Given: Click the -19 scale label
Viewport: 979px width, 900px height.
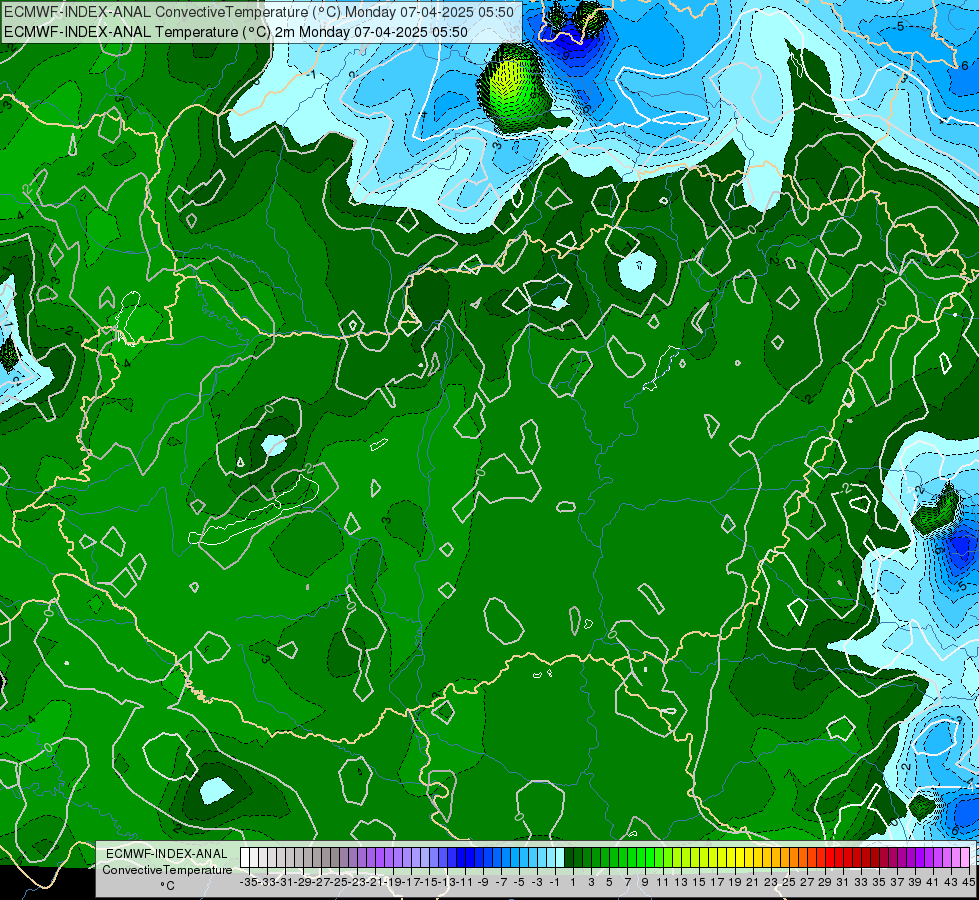Looking at the screenshot, I should (393, 883).
